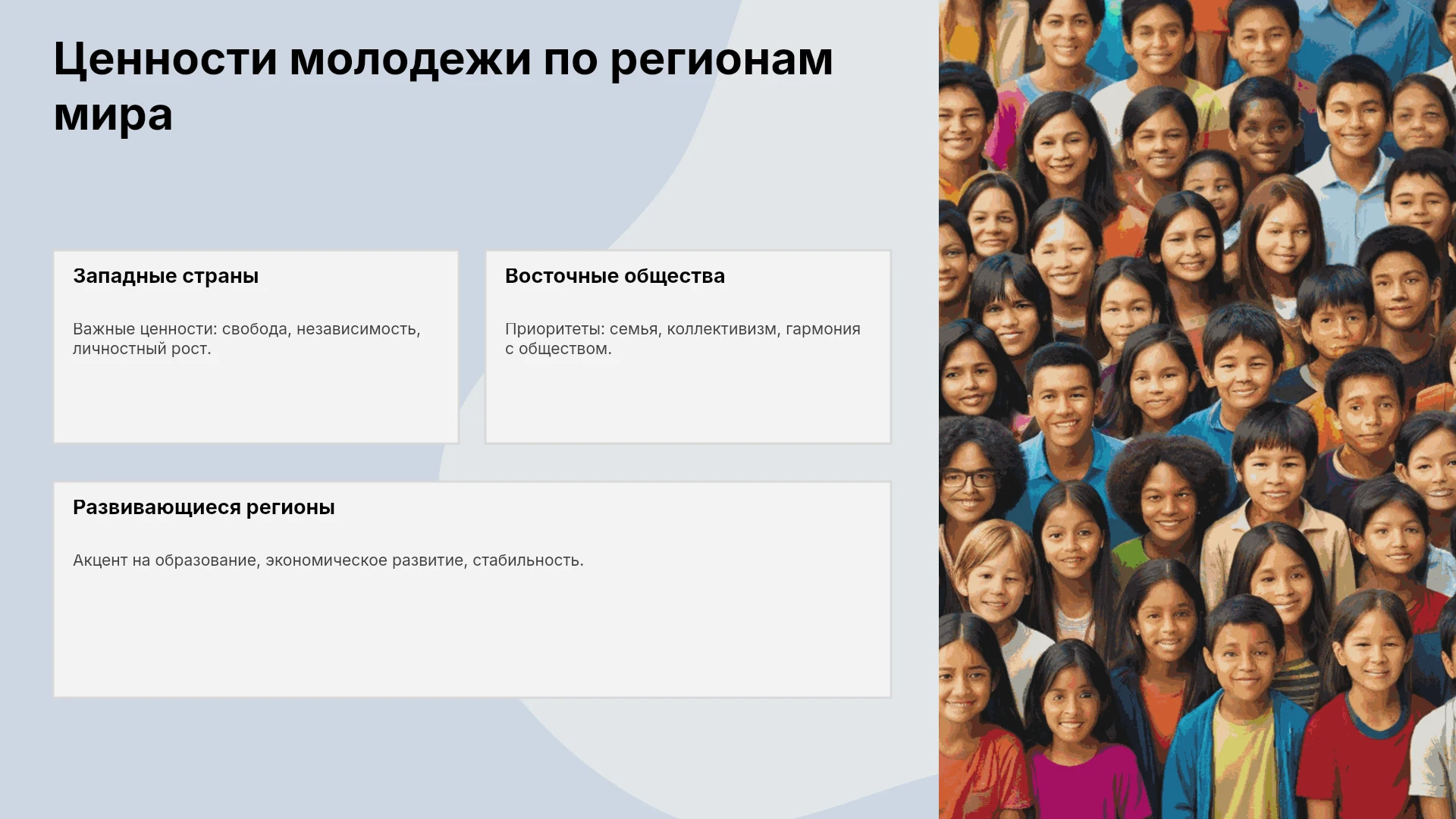Click the slide title 'Ценности молодежи по регионам мира'

pos(444,86)
